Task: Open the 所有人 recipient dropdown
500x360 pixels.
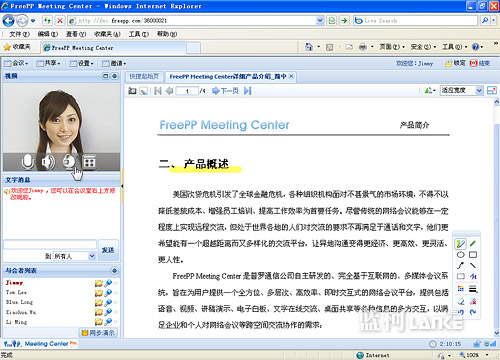Action: (x=75, y=256)
